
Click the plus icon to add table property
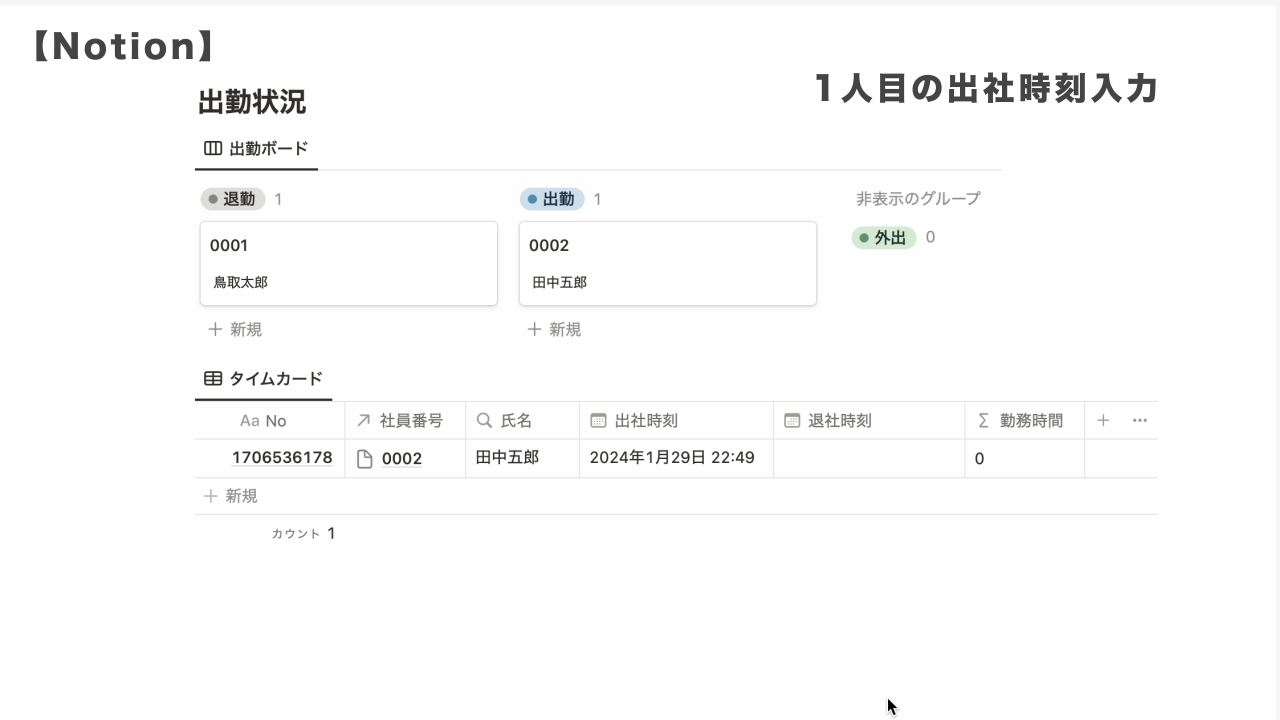[1103, 421]
